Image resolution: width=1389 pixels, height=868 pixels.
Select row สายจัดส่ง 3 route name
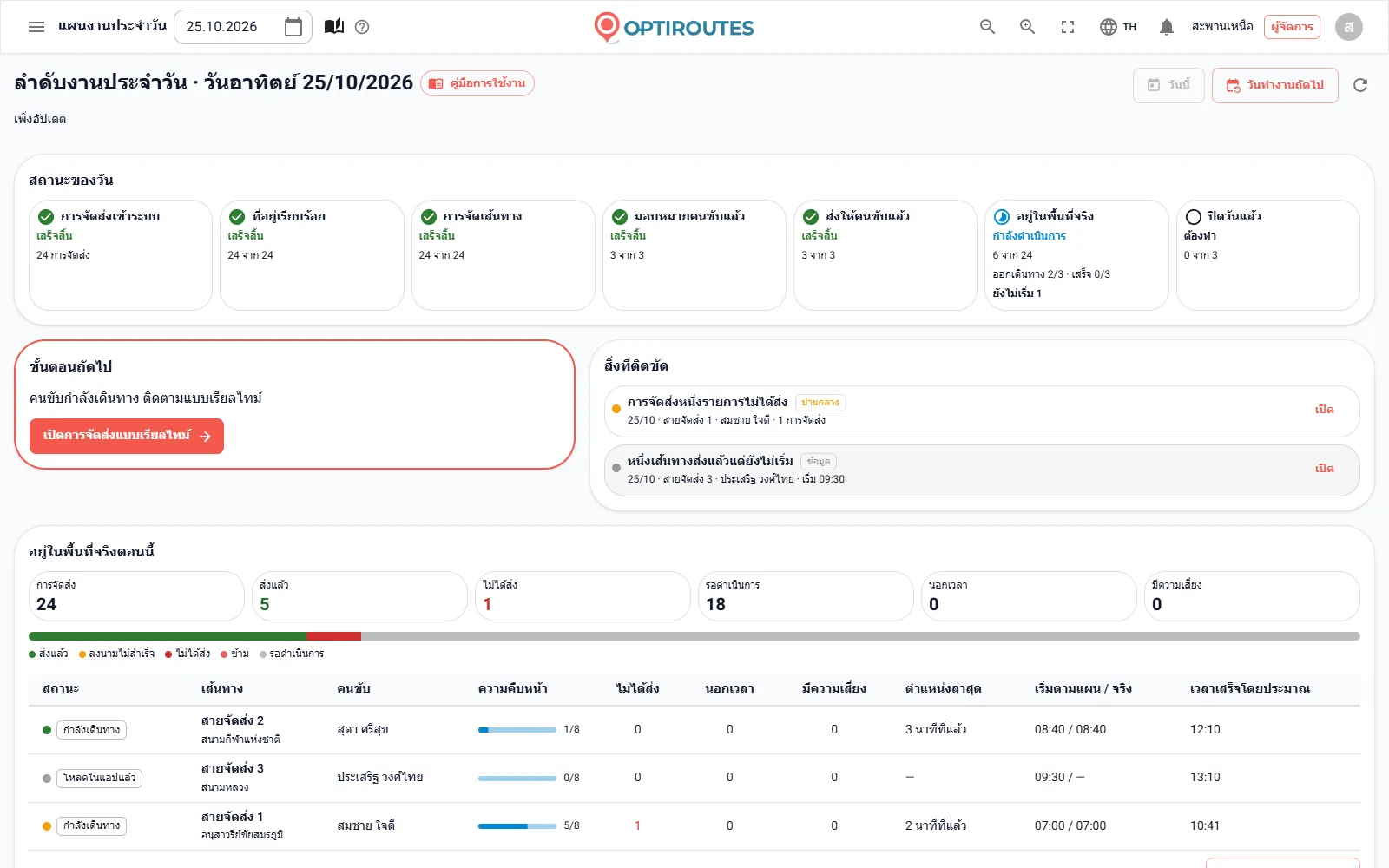coord(232,768)
